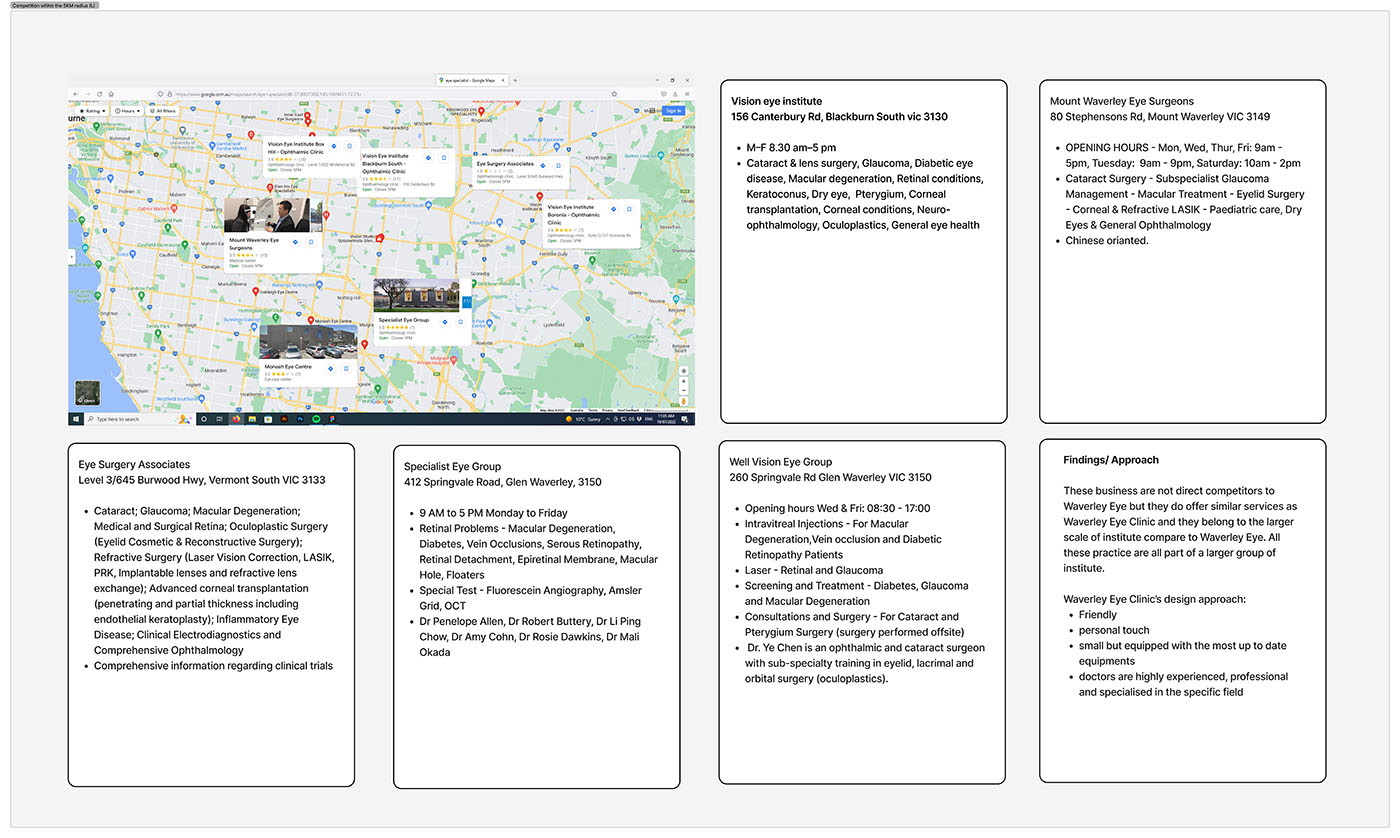Click '412 Springvale Road, Glen Waverley, 3150'
Screen dimensions: 1400x838
[x=503, y=482]
